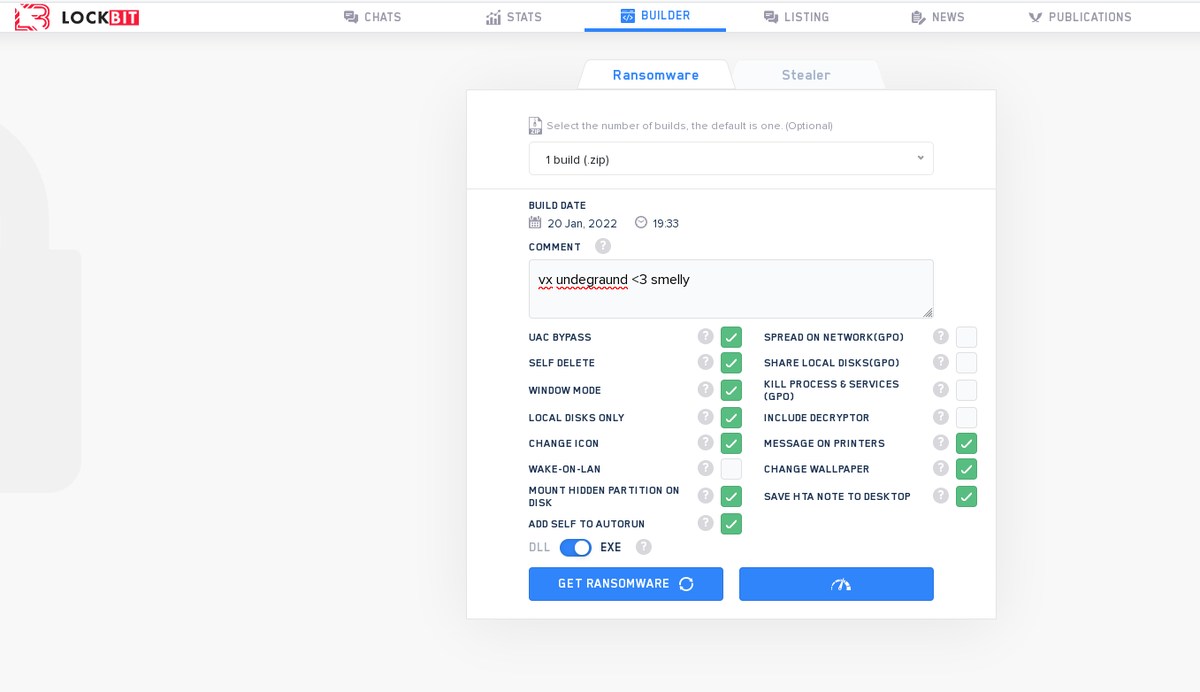Uncheck the CHANGE WALLPAPER checkbox

pos(966,469)
